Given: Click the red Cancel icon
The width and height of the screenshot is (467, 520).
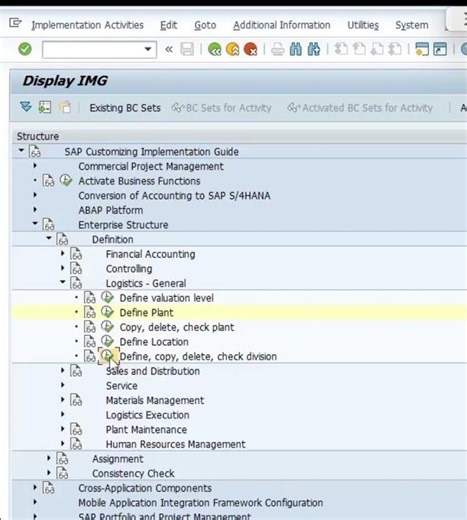Looking at the screenshot, I should click(250, 49).
